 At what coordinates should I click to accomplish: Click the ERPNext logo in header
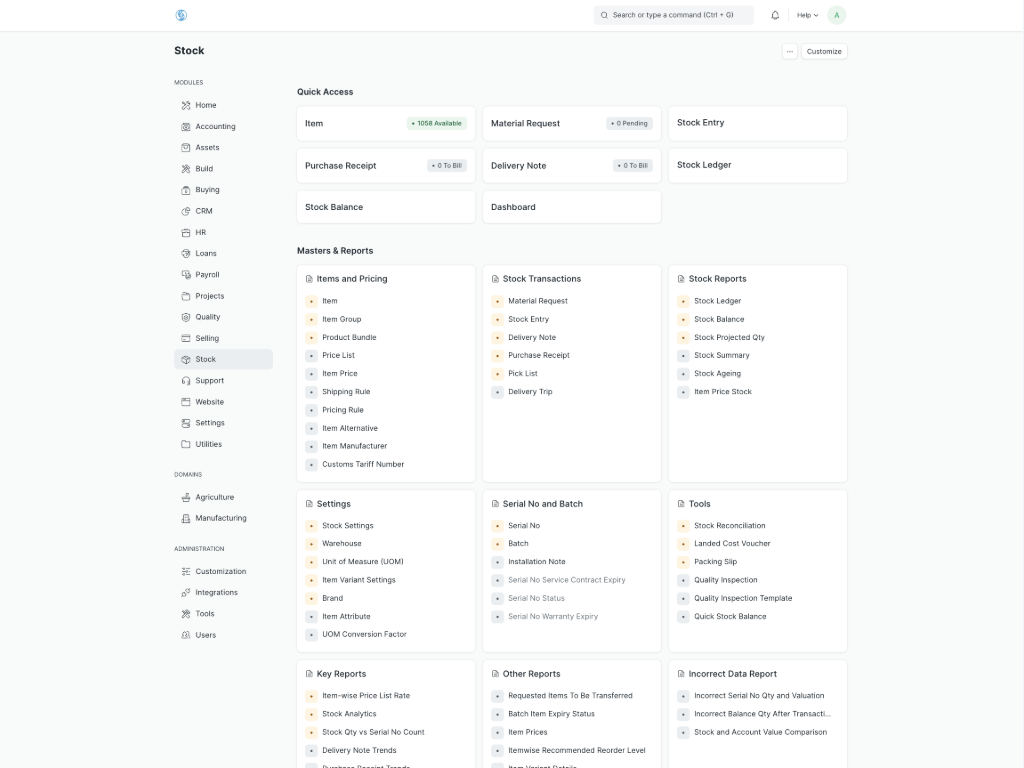(x=181, y=15)
